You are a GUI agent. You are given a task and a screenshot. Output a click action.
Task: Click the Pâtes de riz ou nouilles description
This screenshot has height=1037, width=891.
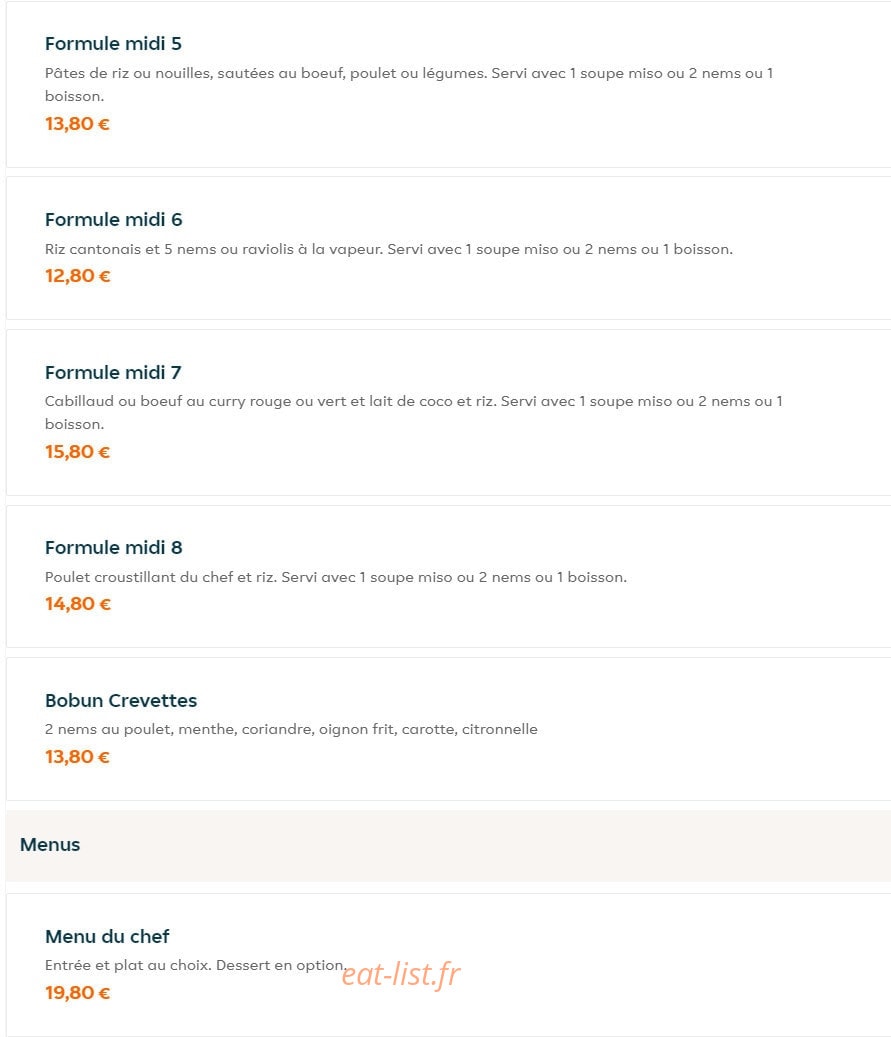pos(409,85)
